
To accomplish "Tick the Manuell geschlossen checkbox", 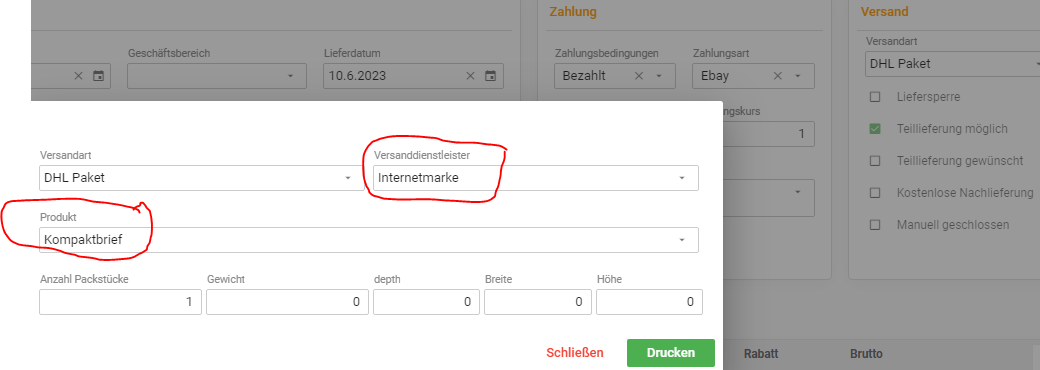I will click(x=875, y=225).
